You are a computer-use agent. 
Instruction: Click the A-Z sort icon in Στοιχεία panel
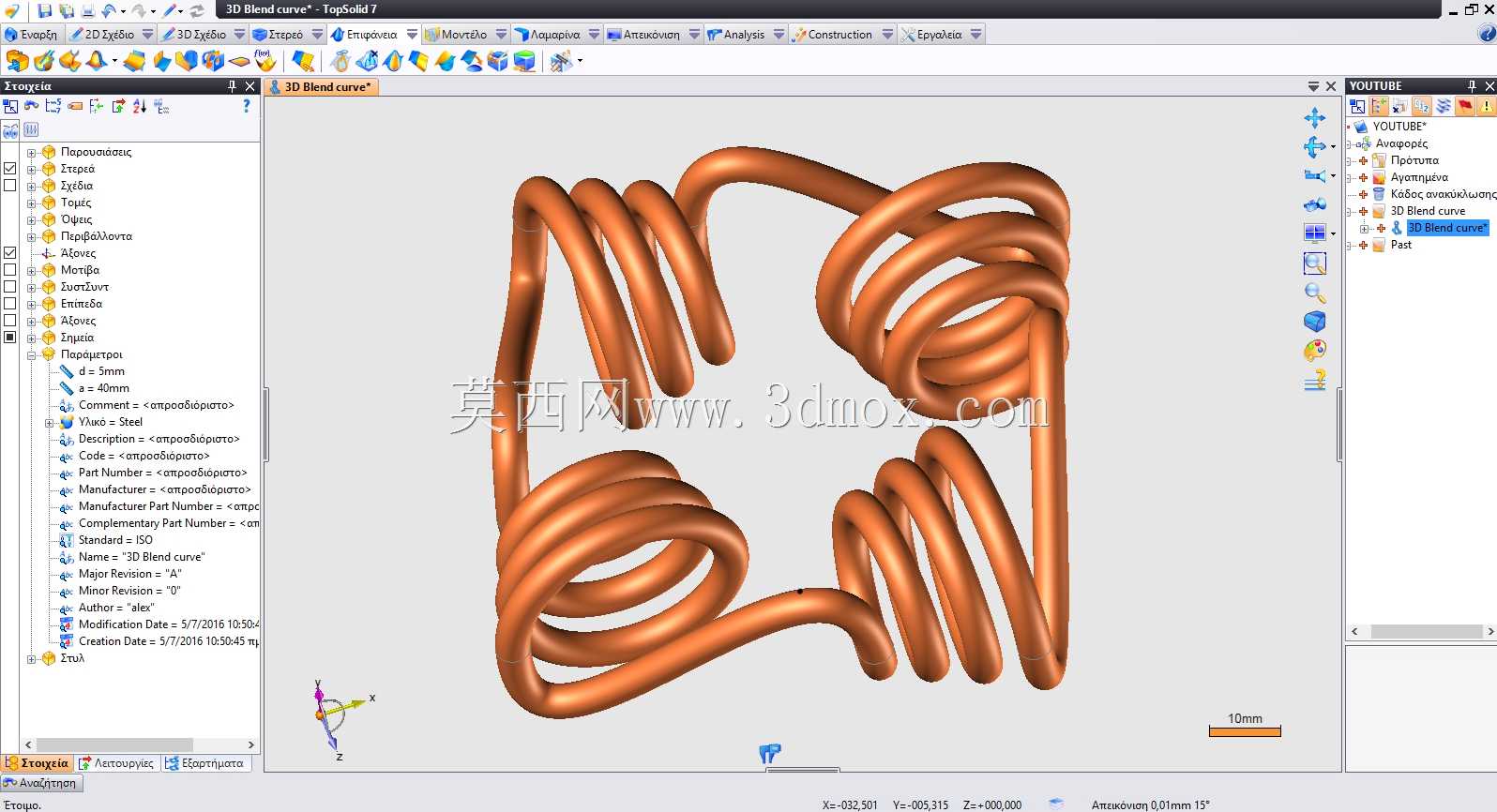pos(140,106)
